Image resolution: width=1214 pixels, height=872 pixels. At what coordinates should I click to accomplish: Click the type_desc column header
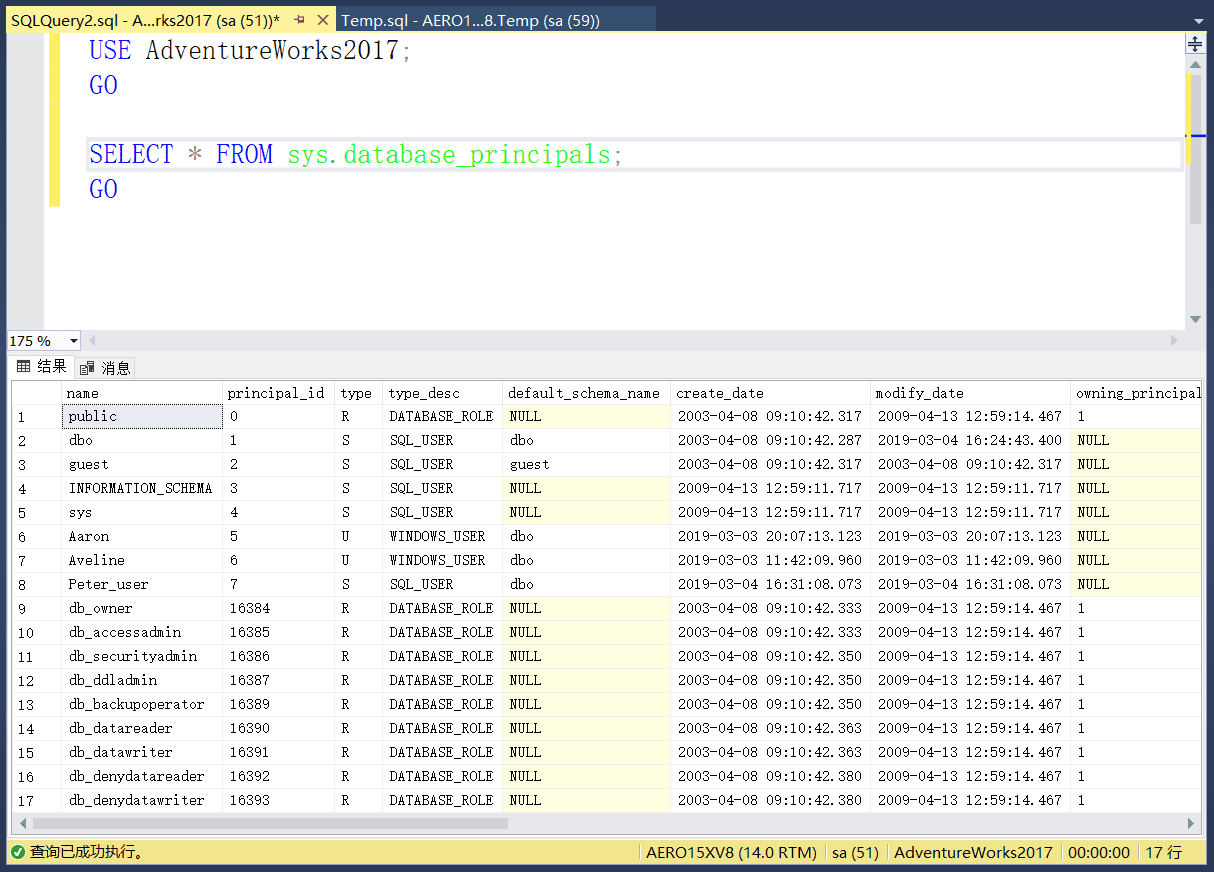click(x=440, y=393)
